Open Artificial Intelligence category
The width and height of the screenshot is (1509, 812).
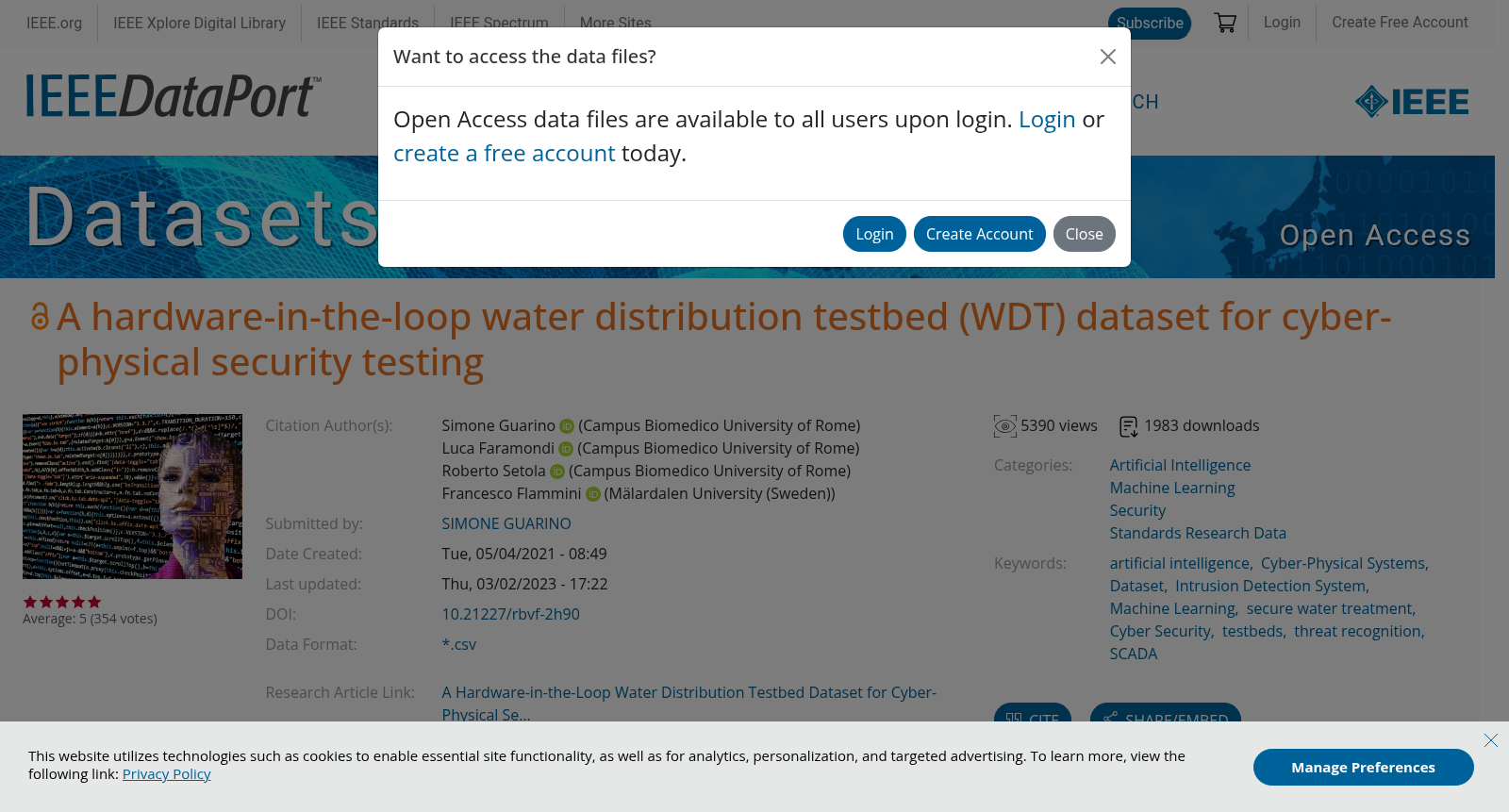1180,465
